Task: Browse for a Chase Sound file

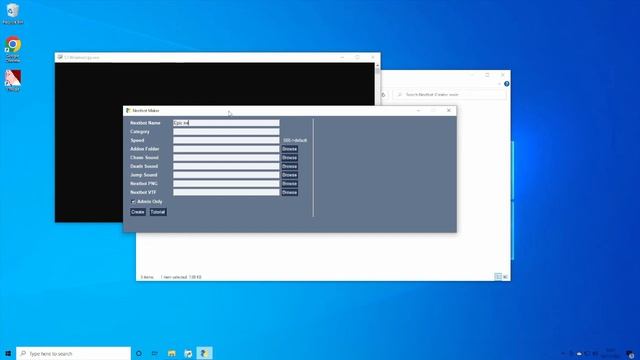Action: 289,158
